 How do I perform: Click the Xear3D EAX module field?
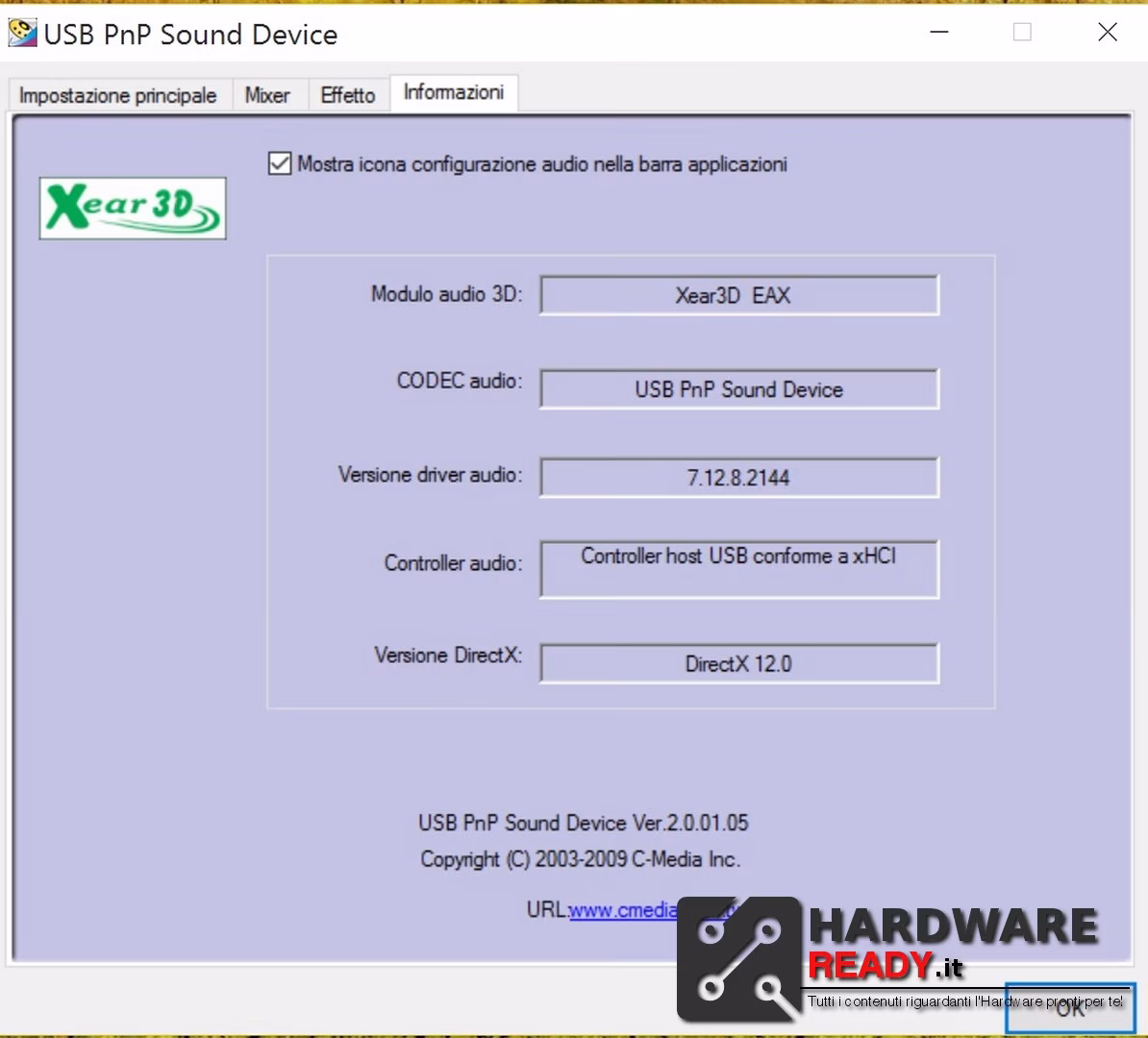pos(738,295)
